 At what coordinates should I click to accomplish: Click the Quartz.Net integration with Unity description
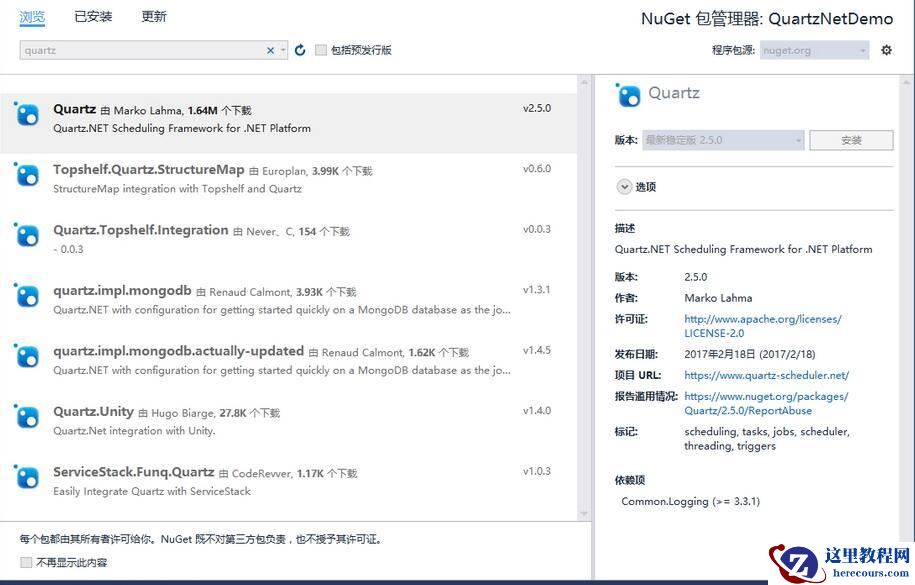134,431
